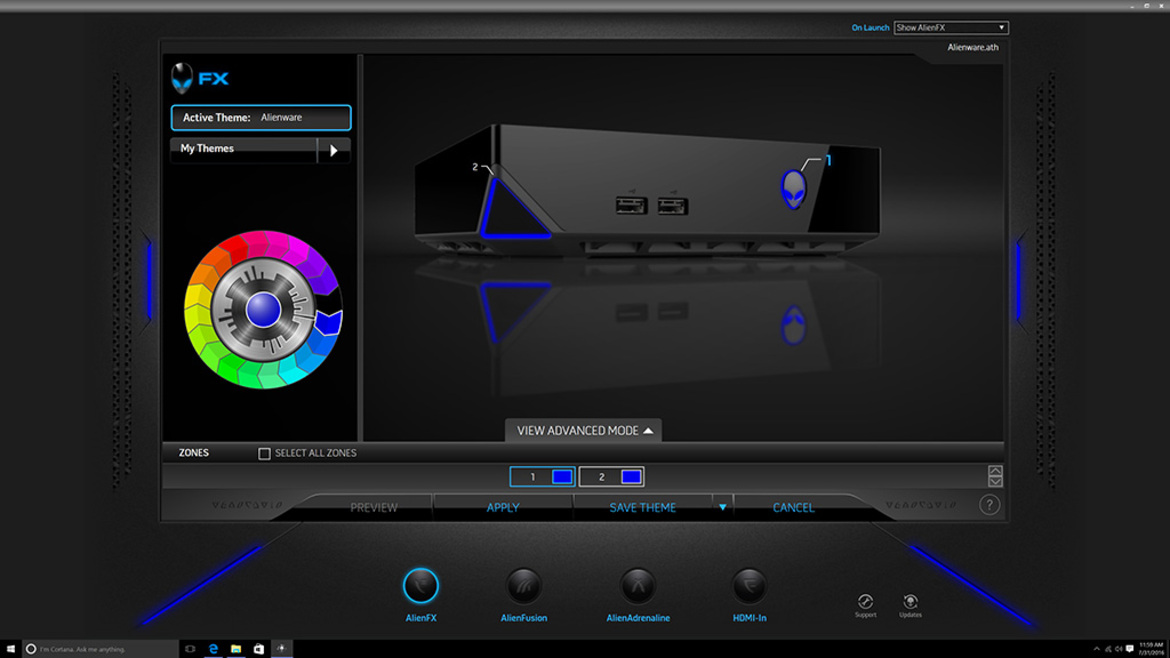Click the zones list scroll up arrow

pos(995,471)
